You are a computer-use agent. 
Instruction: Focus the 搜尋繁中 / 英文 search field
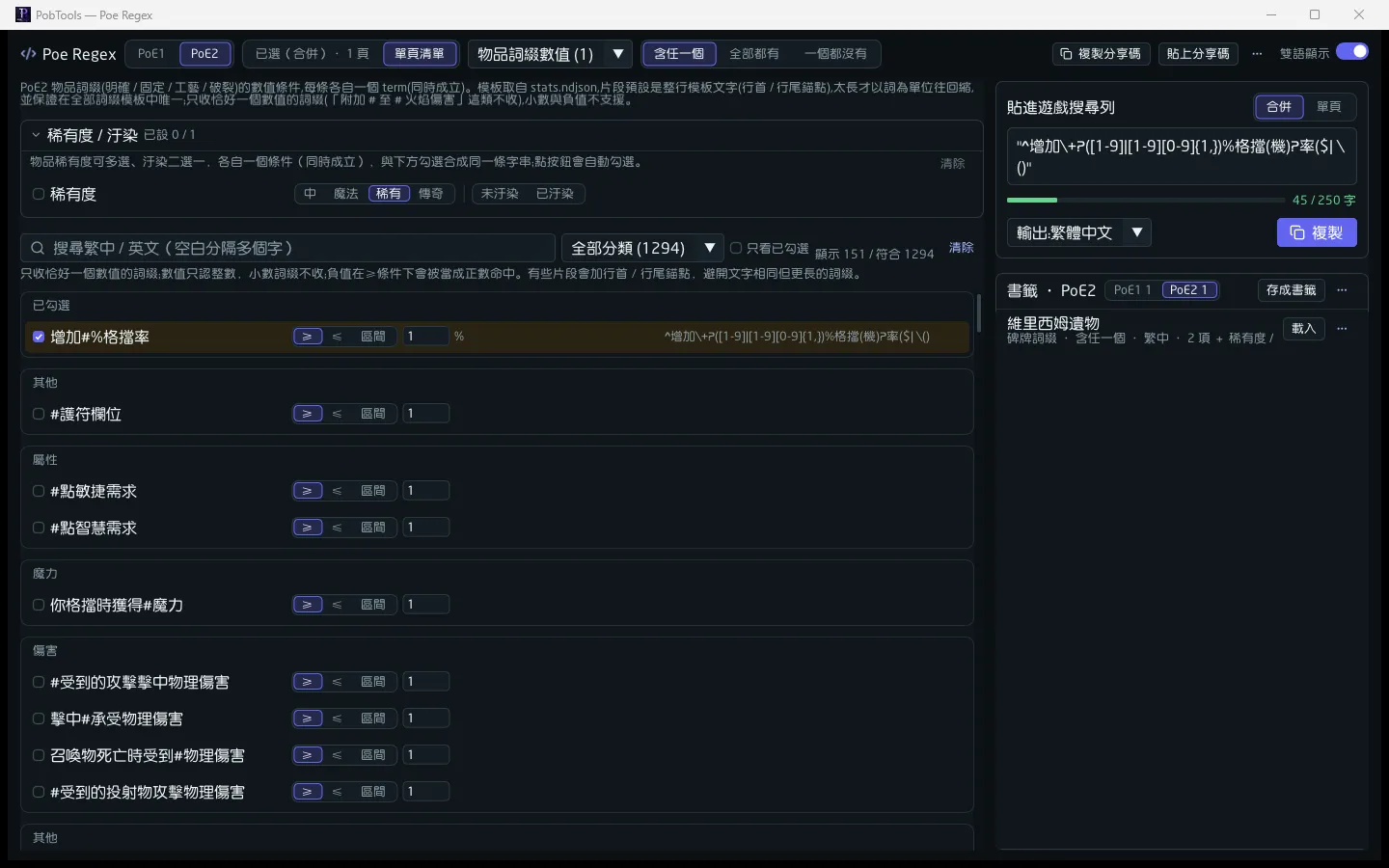coord(287,248)
